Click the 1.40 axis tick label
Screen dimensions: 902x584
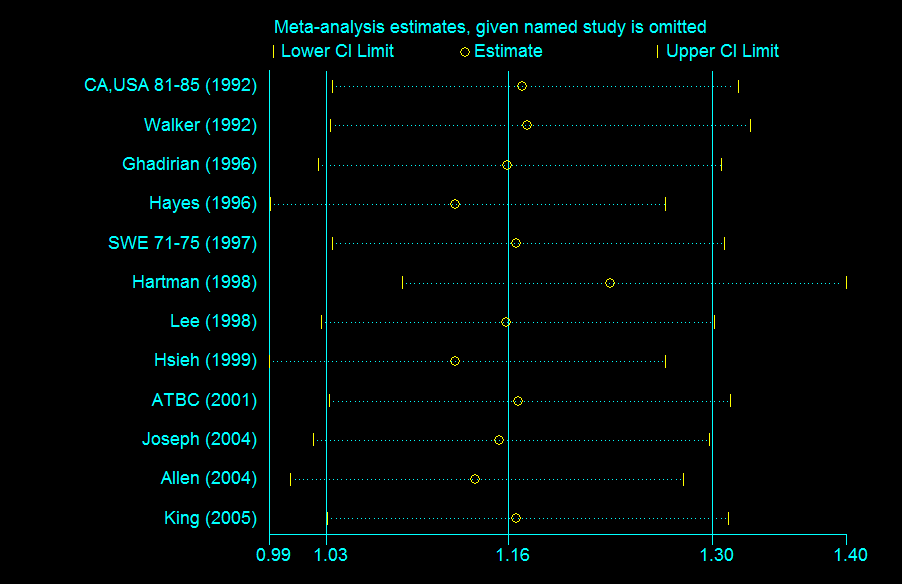click(851, 555)
